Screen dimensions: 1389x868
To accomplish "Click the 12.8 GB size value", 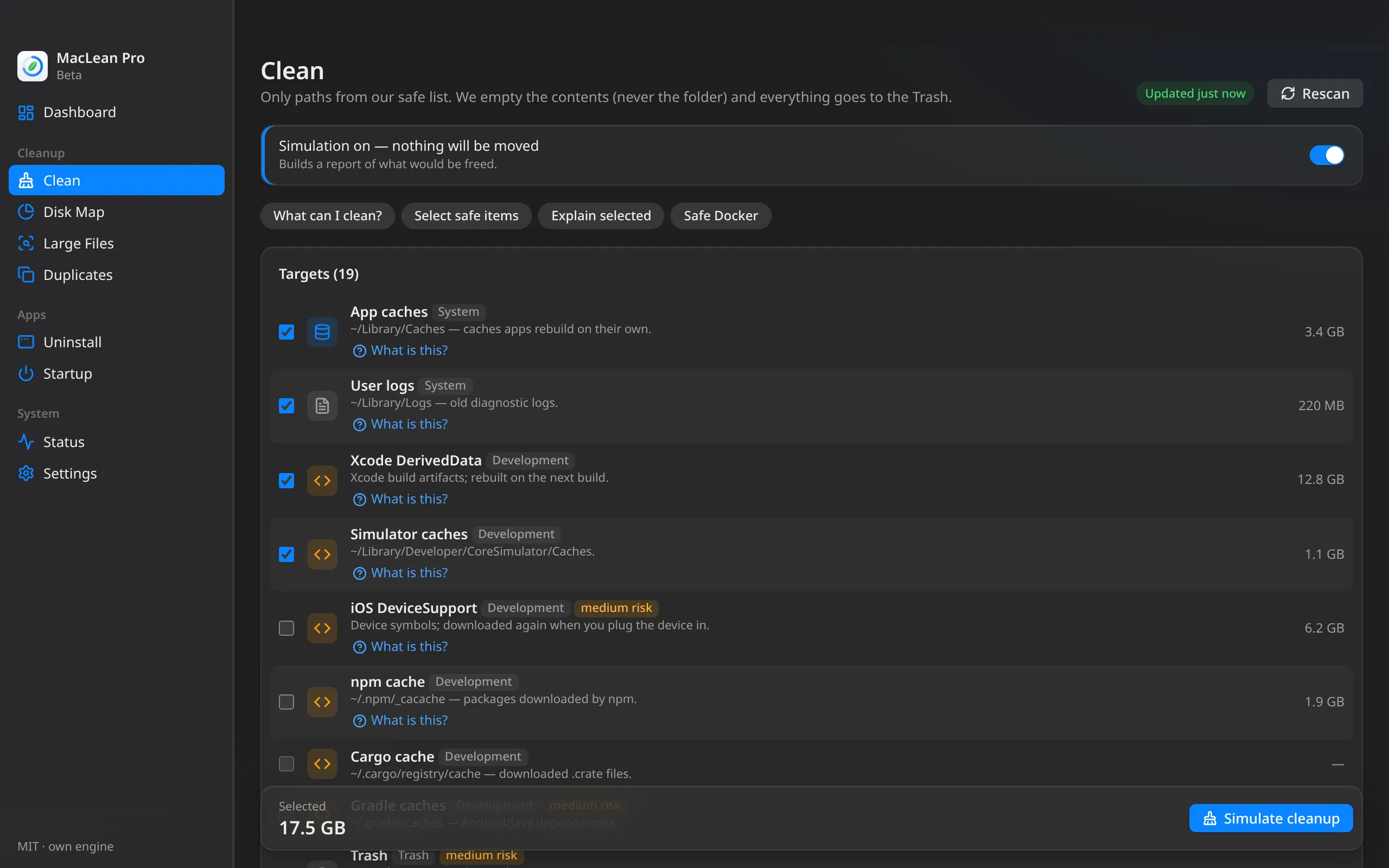I will 1321,480.
